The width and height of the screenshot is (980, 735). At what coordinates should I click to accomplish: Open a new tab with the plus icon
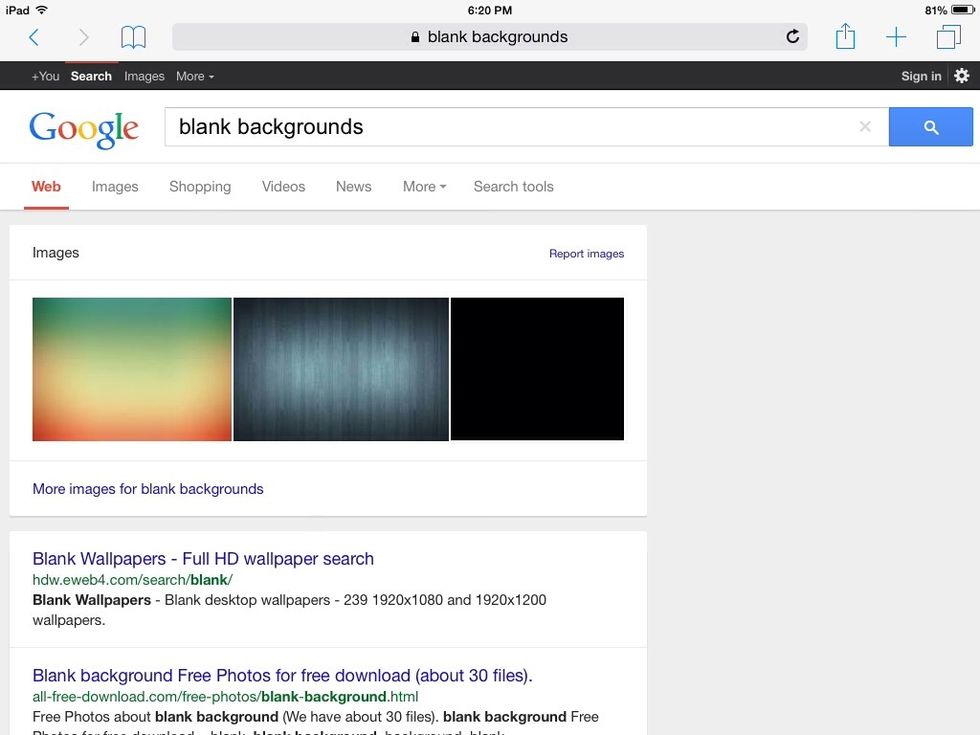pyautogui.click(x=896, y=36)
